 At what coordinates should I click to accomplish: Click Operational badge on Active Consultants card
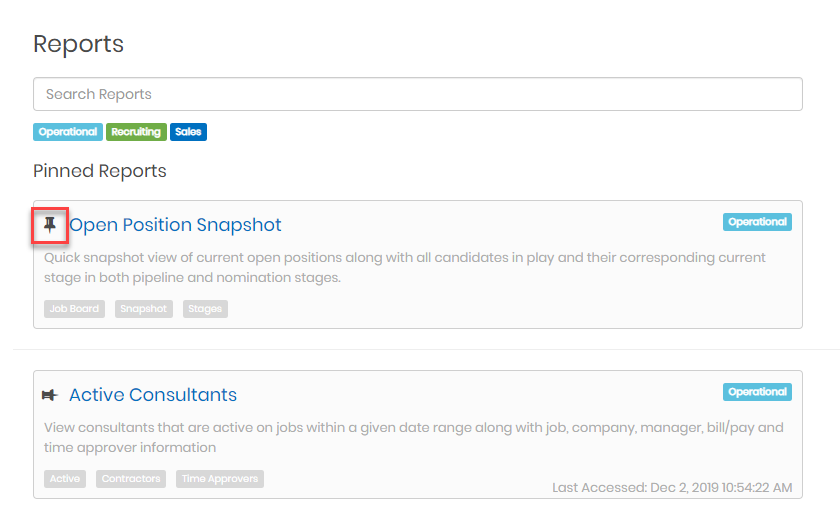tap(757, 392)
